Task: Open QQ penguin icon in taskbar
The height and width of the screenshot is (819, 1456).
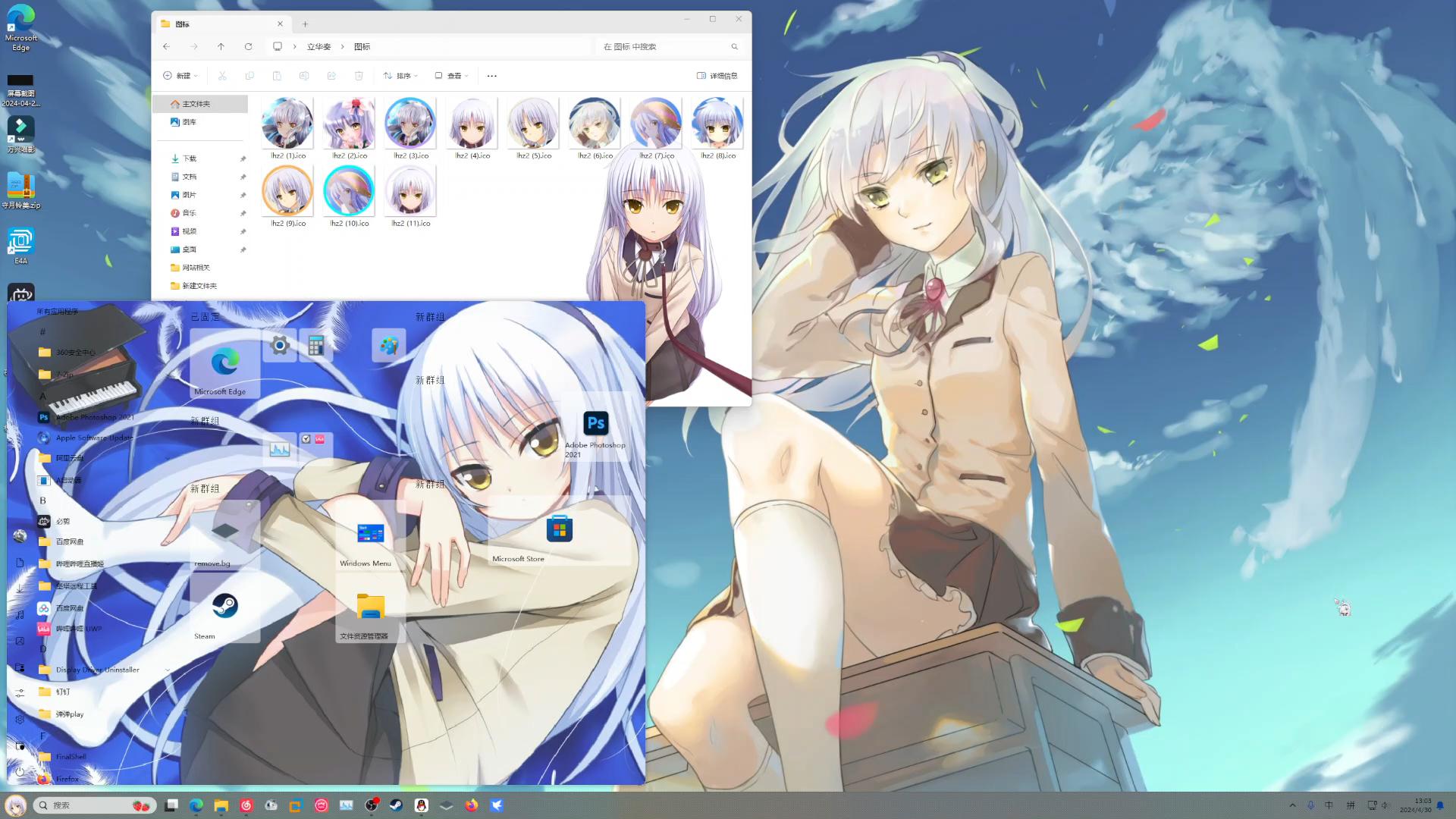Action: (x=422, y=805)
